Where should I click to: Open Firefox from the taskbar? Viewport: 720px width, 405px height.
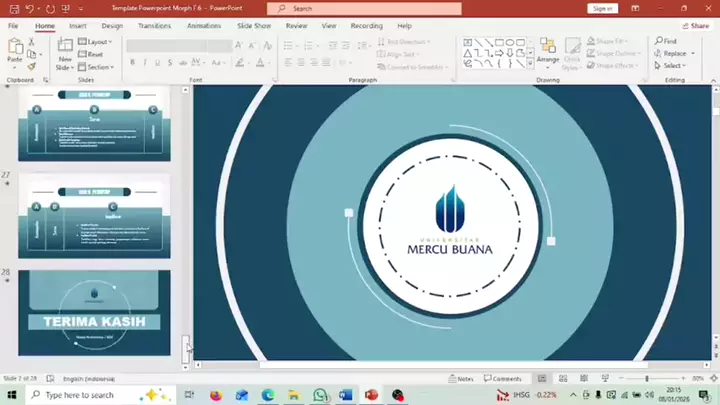click(x=216, y=395)
